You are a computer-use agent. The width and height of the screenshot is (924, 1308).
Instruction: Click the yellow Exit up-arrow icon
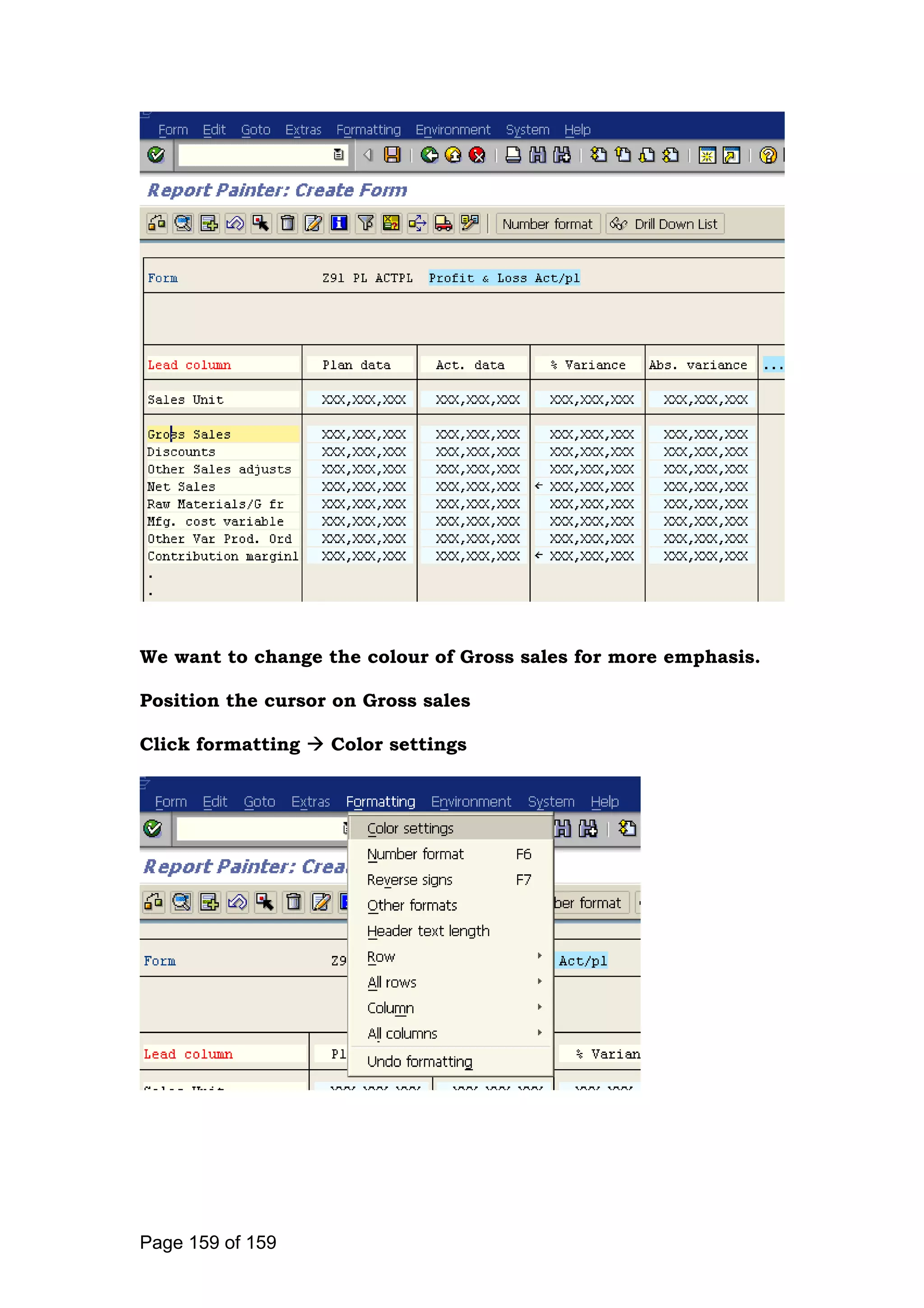[453, 155]
